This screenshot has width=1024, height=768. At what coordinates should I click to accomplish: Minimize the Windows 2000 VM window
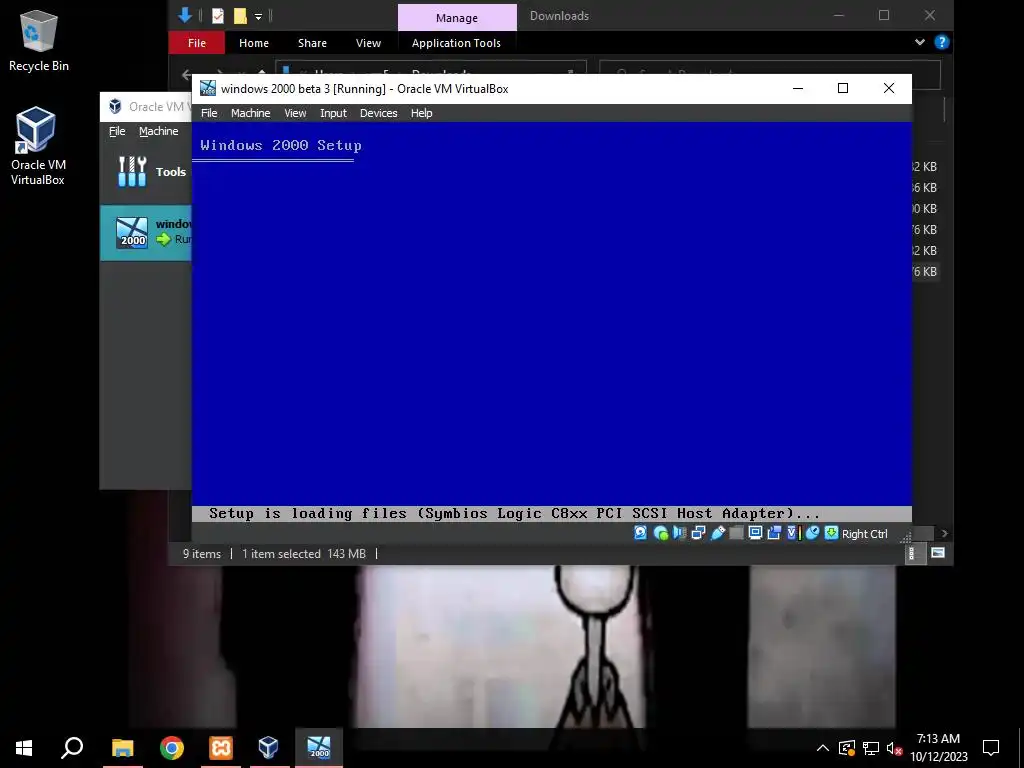[797, 88]
